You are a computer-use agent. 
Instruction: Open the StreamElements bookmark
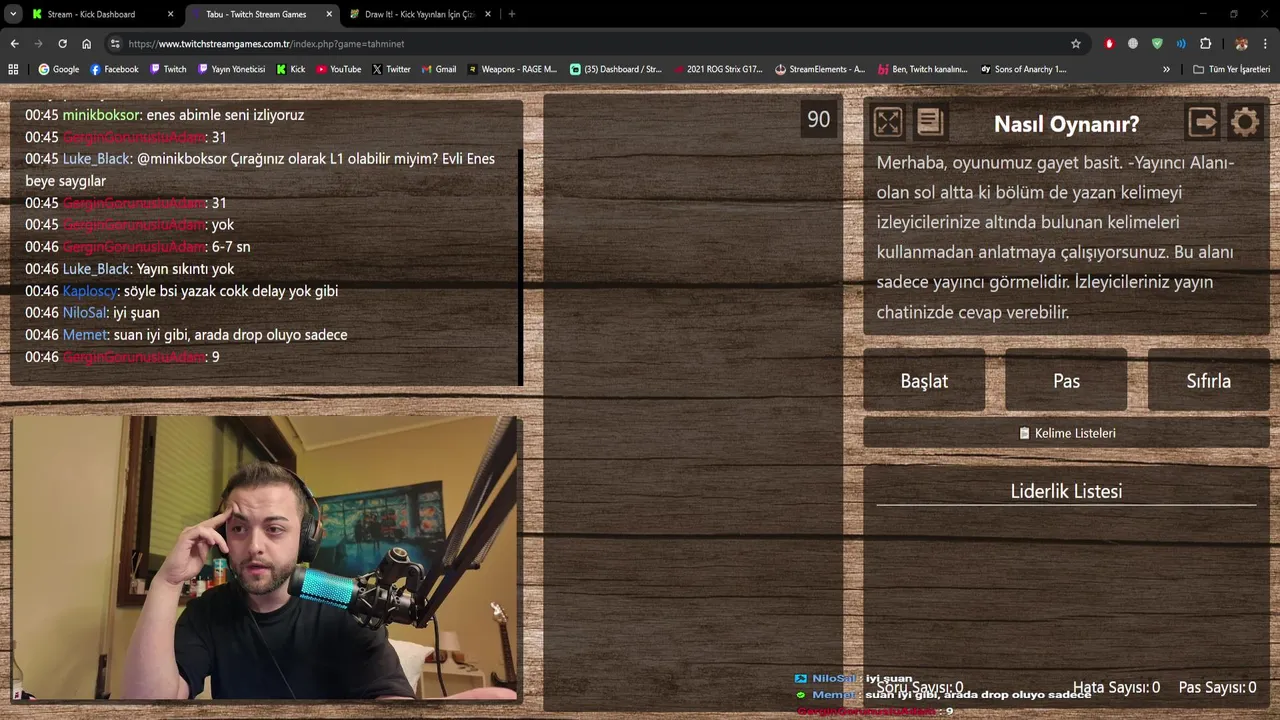point(820,69)
